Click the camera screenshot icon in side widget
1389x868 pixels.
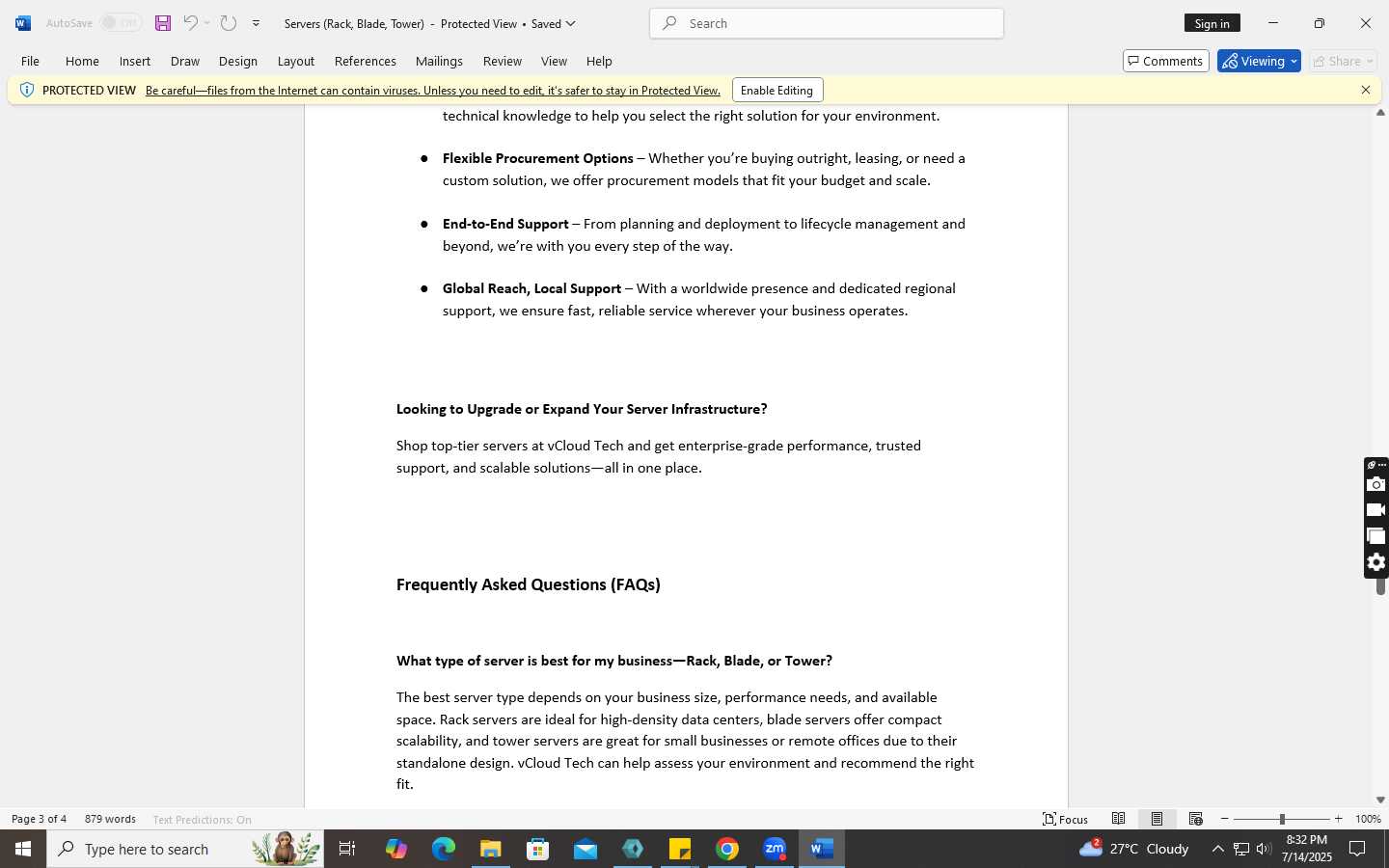tap(1376, 484)
